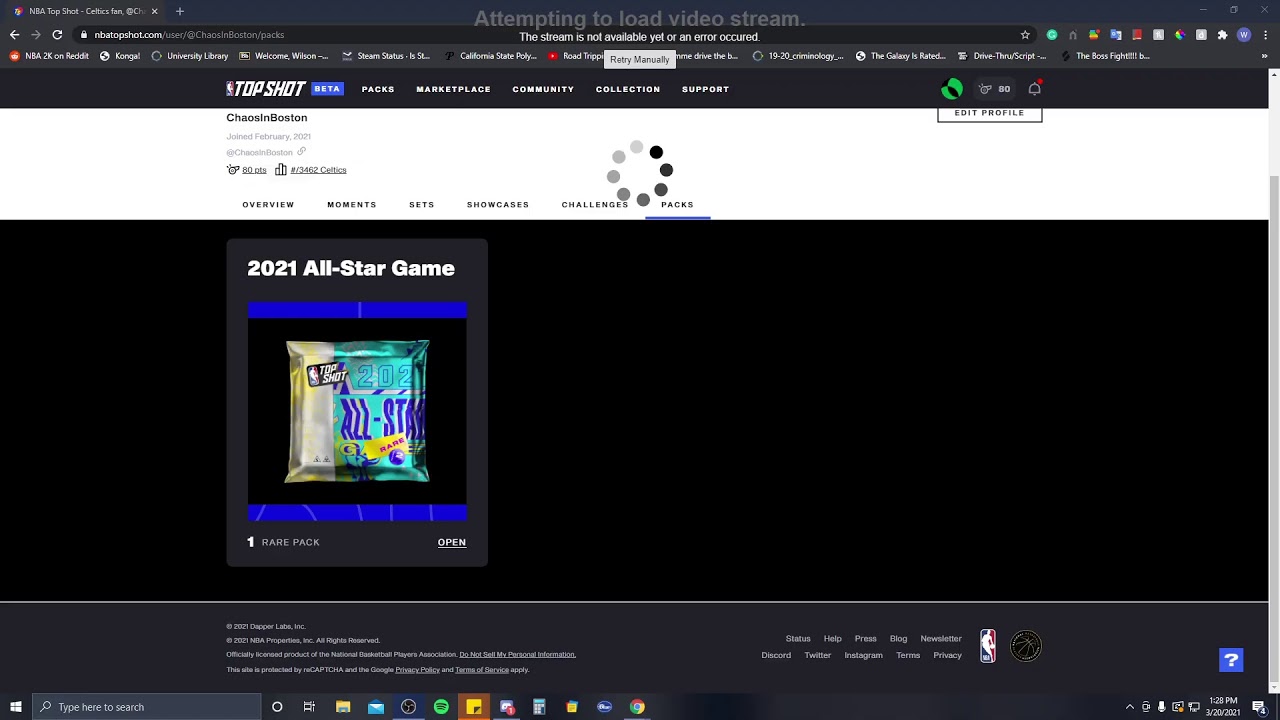Open the notifications bell icon
The height and width of the screenshot is (720, 1280).
coord(1035,89)
